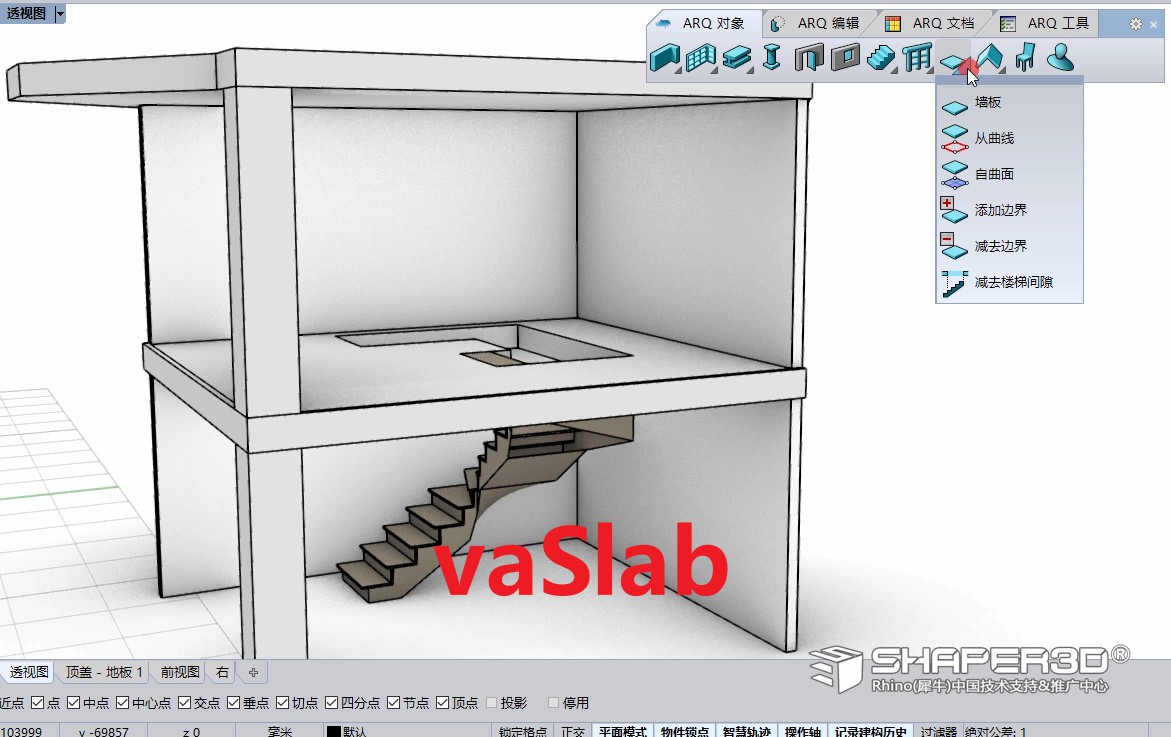Image resolution: width=1171 pixels, height=737 pixels.
Task: Select the Railing tool icon
Action: (917, 57)
